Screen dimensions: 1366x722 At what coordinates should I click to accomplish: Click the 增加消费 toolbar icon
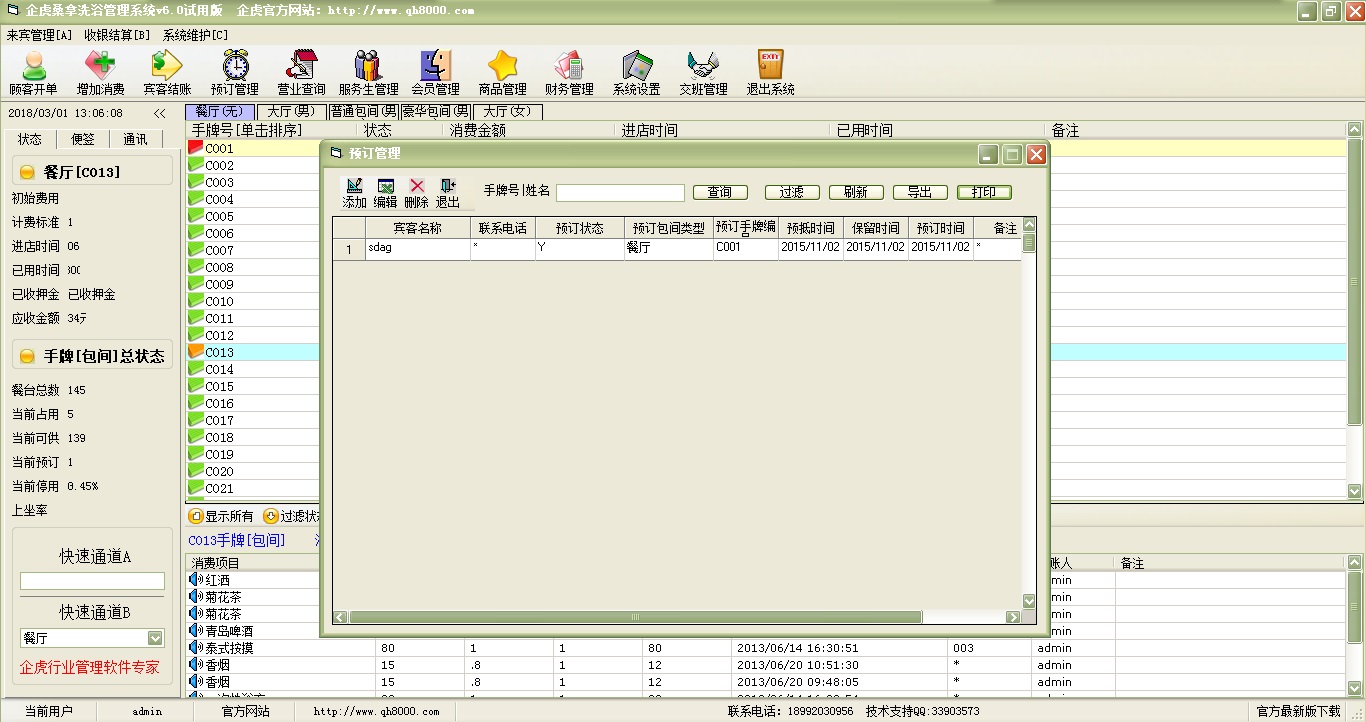100,72
